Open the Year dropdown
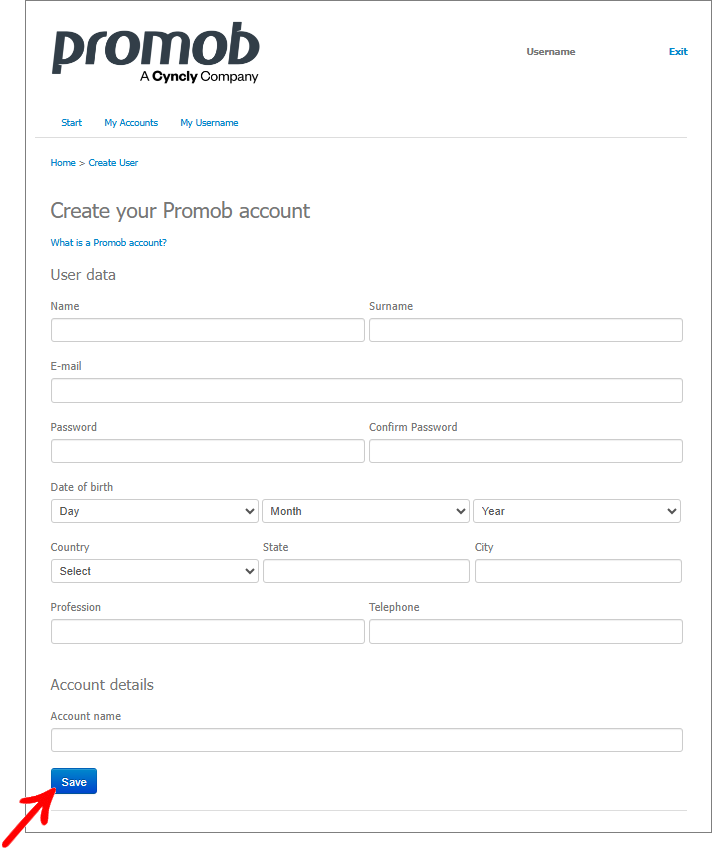712x850 pixels. pos(577,511)
